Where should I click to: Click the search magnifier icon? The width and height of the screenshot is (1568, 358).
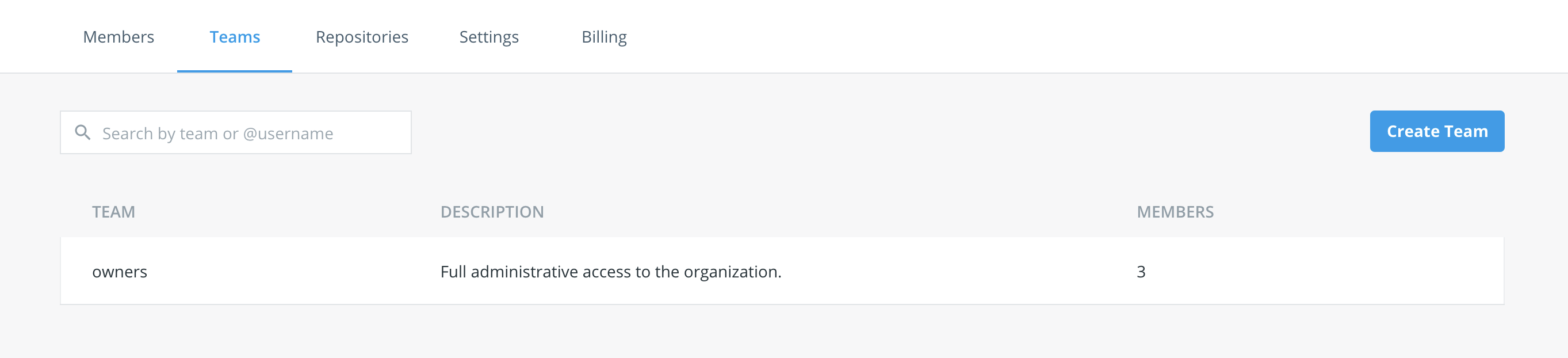point(83,131)
